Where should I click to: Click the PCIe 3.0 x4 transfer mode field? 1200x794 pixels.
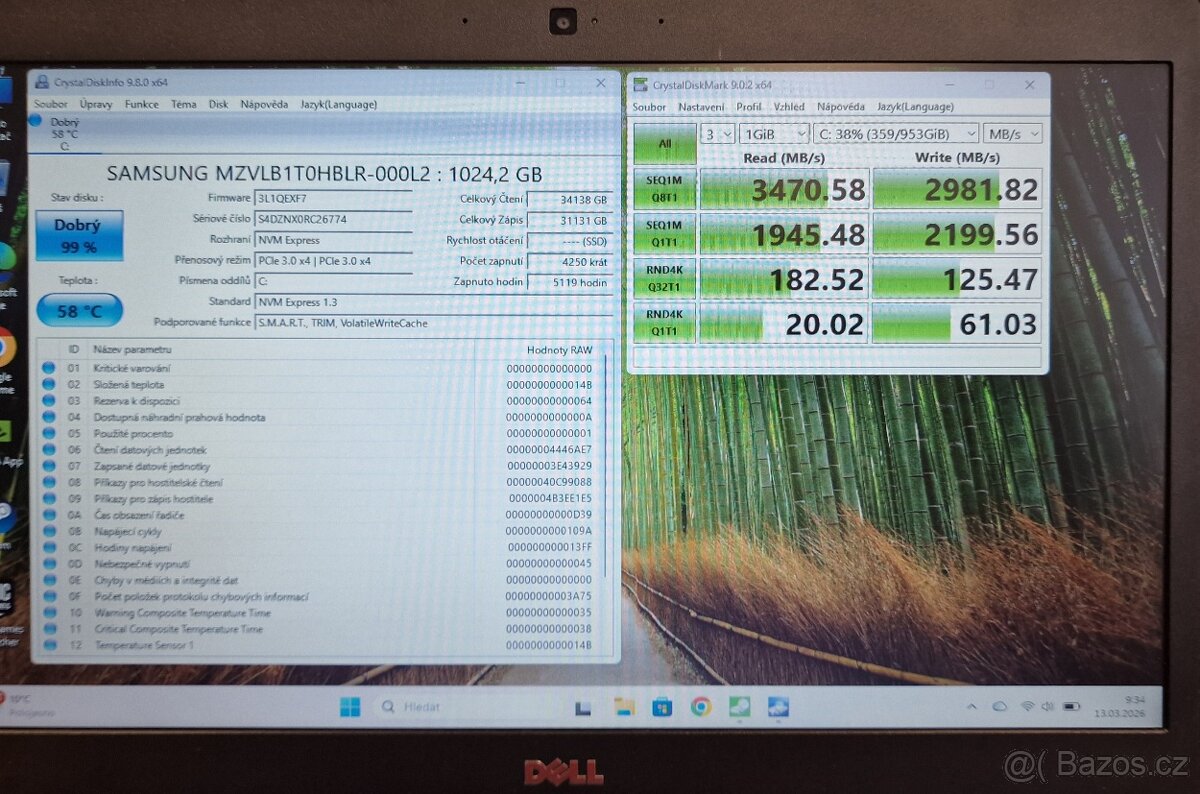(x=332, y=261)
